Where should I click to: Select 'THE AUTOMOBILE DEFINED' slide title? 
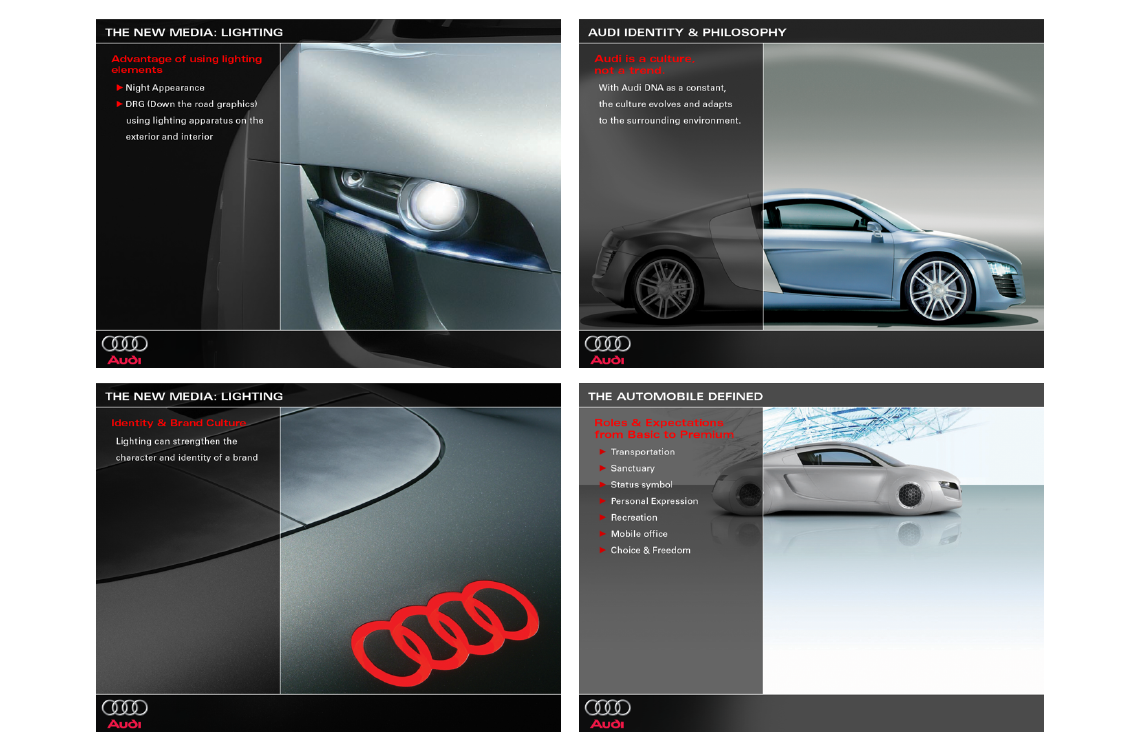click(x=675, y=396)
